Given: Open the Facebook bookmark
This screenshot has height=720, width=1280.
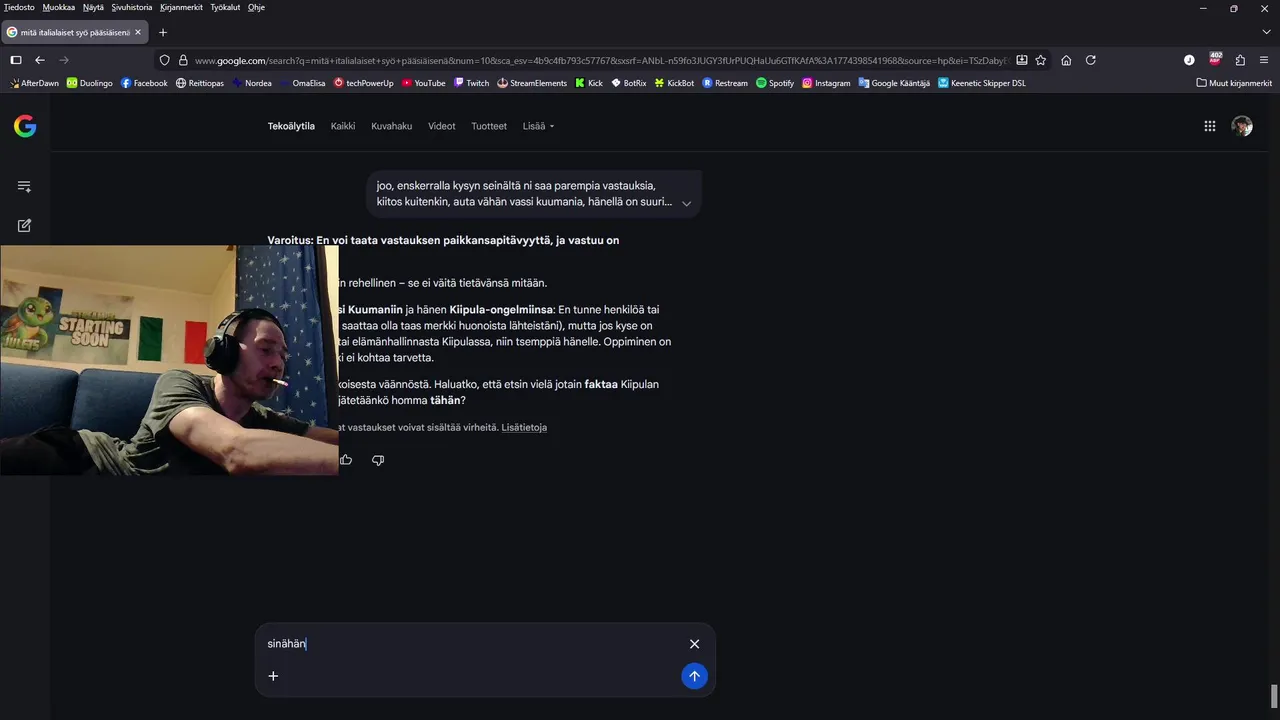Looking at the screenshot, I should (x=144, y=83).
